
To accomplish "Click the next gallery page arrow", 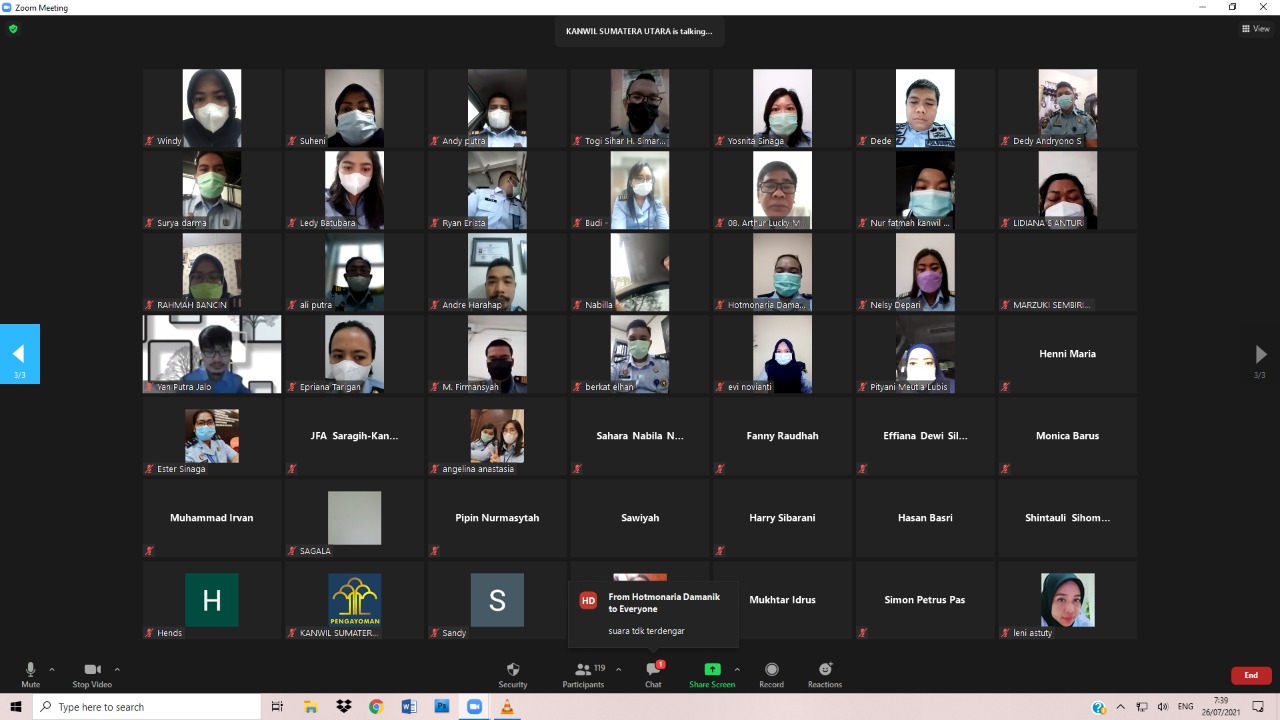I will pos(1260,354).
